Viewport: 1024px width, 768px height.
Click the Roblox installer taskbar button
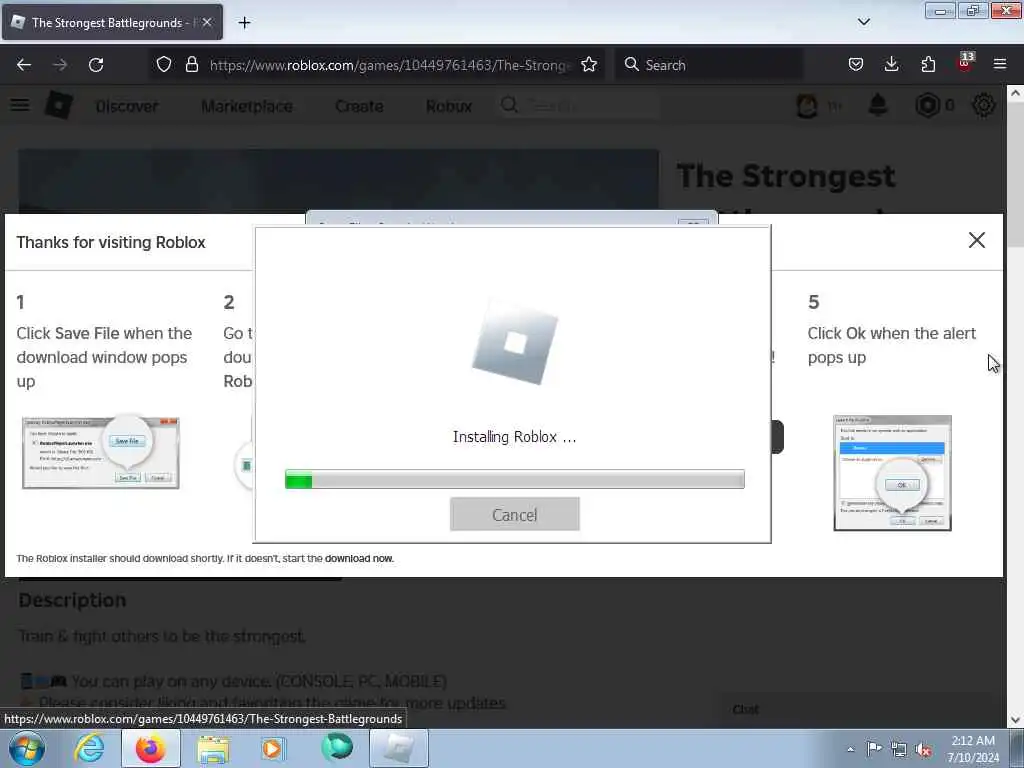399,748
